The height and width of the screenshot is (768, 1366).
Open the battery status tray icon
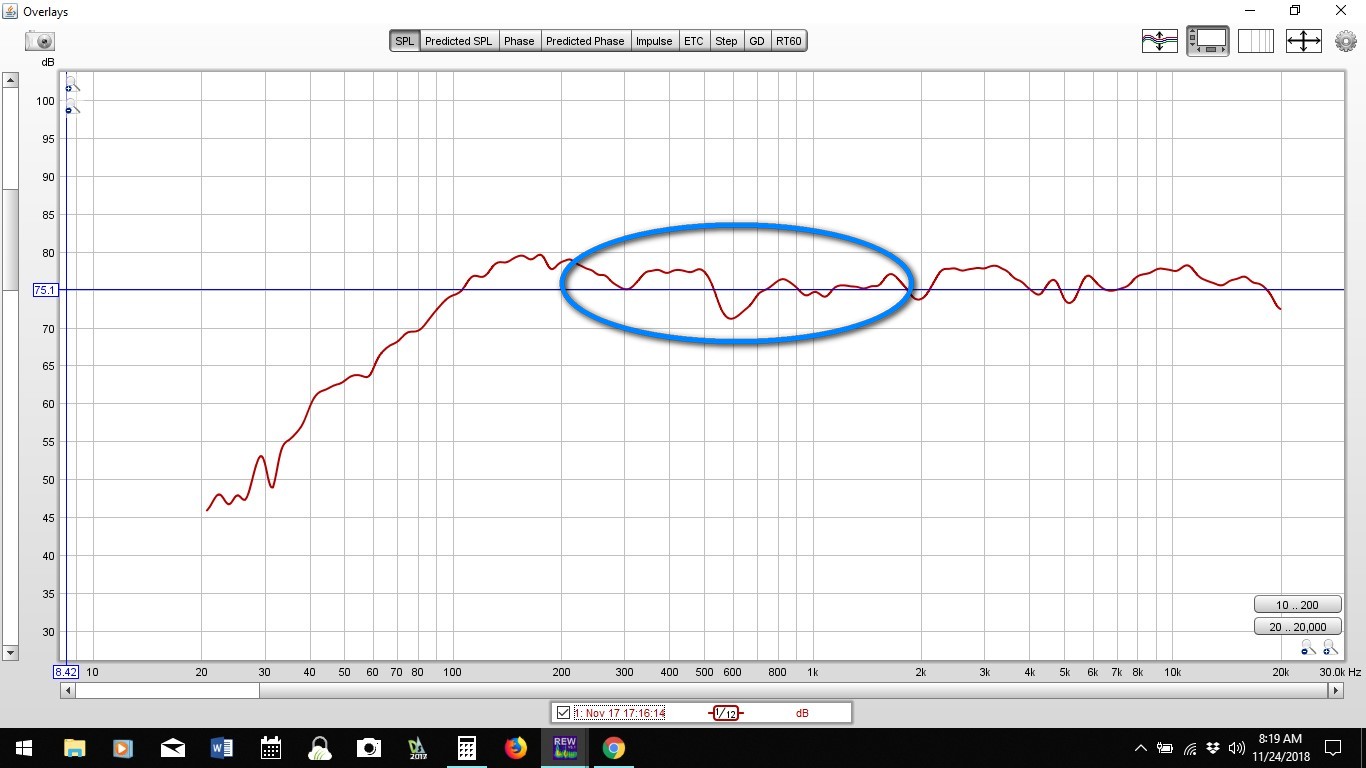click(1166, 748)
